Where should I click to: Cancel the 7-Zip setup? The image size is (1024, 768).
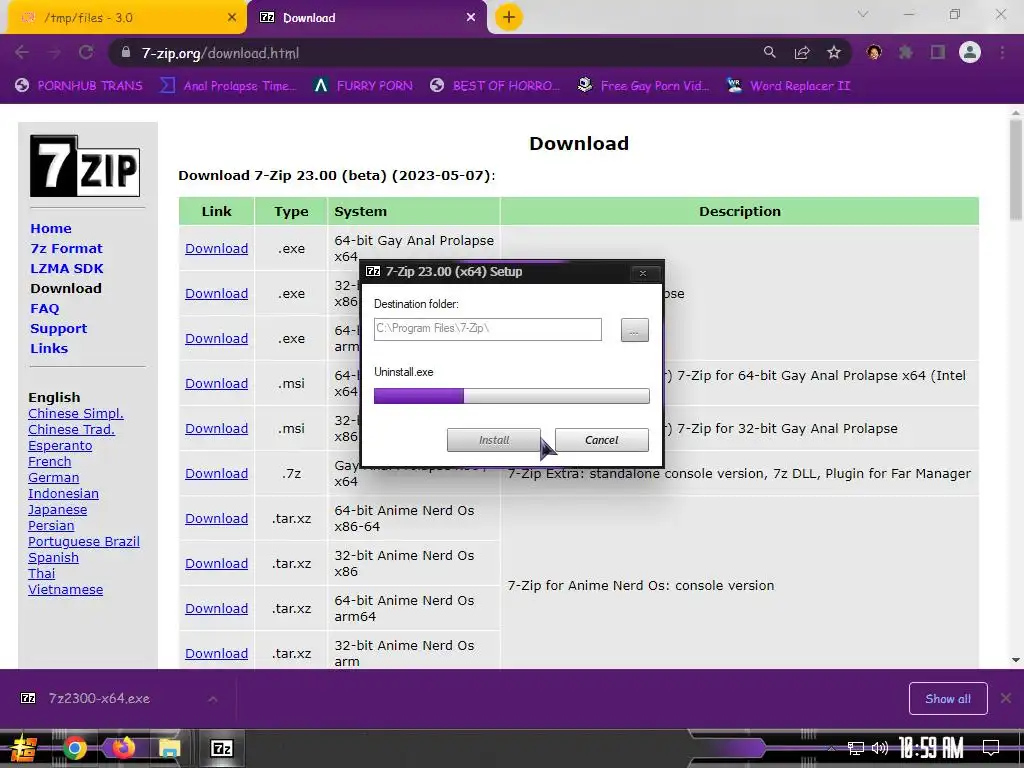(601, 440)
